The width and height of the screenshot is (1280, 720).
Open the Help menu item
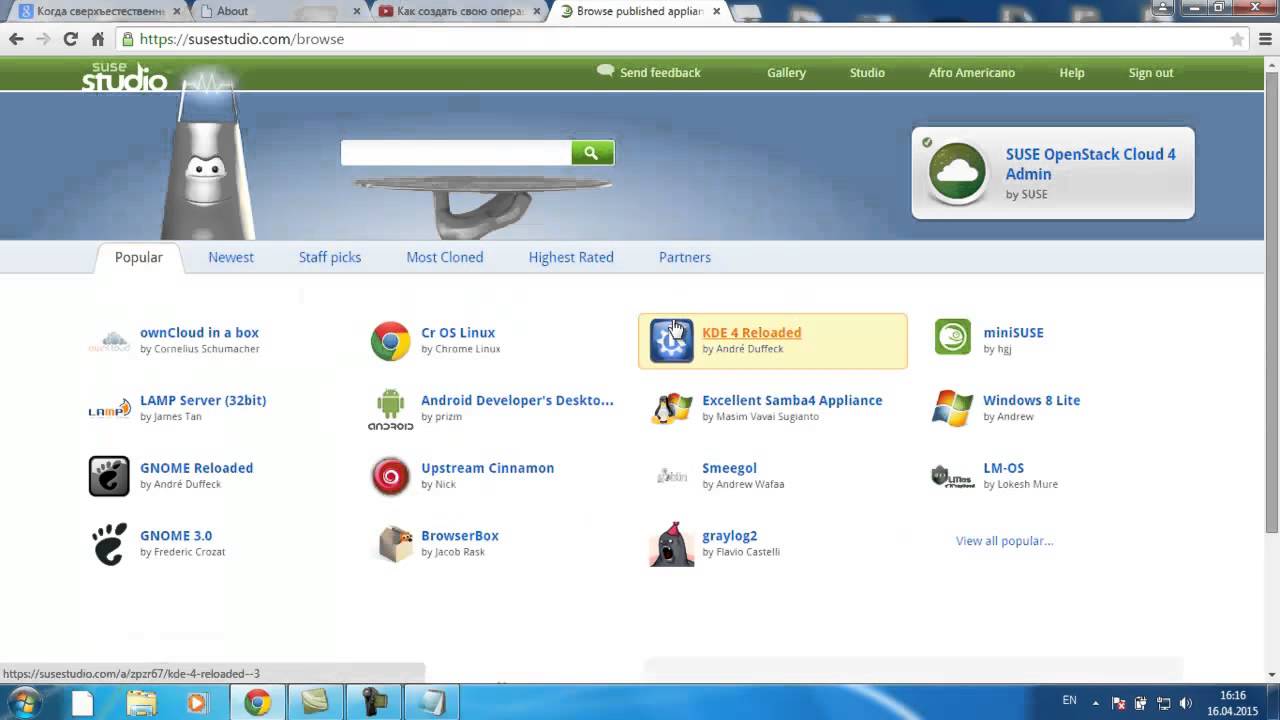(x=1072, y=73)
